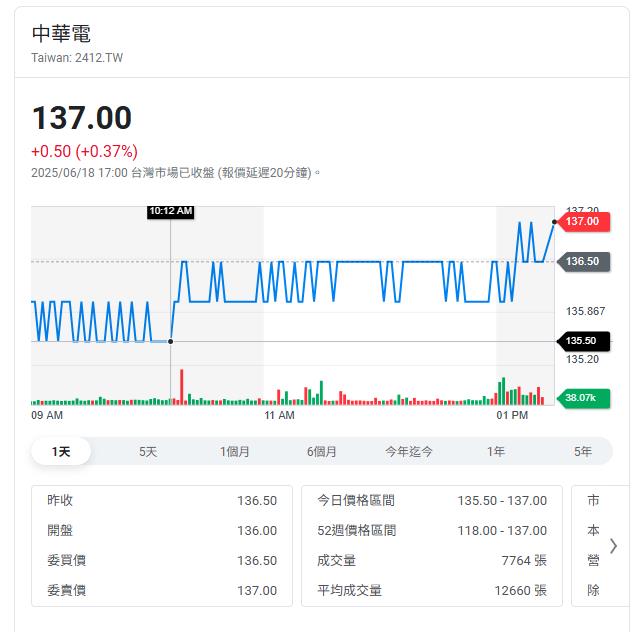Click the gray 136.50 previous close tag

click(x=583, y=261)
